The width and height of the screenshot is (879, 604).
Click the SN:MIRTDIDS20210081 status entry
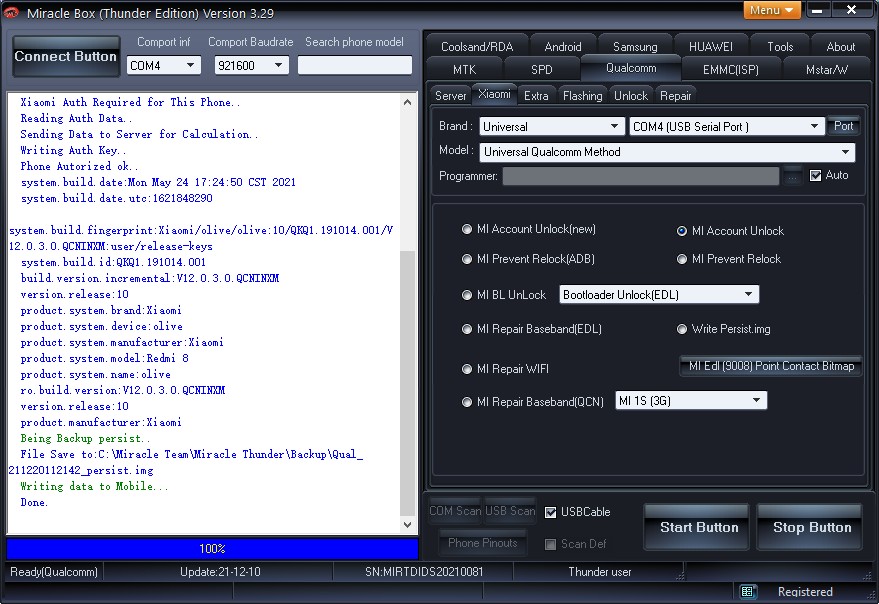[424, 572]
